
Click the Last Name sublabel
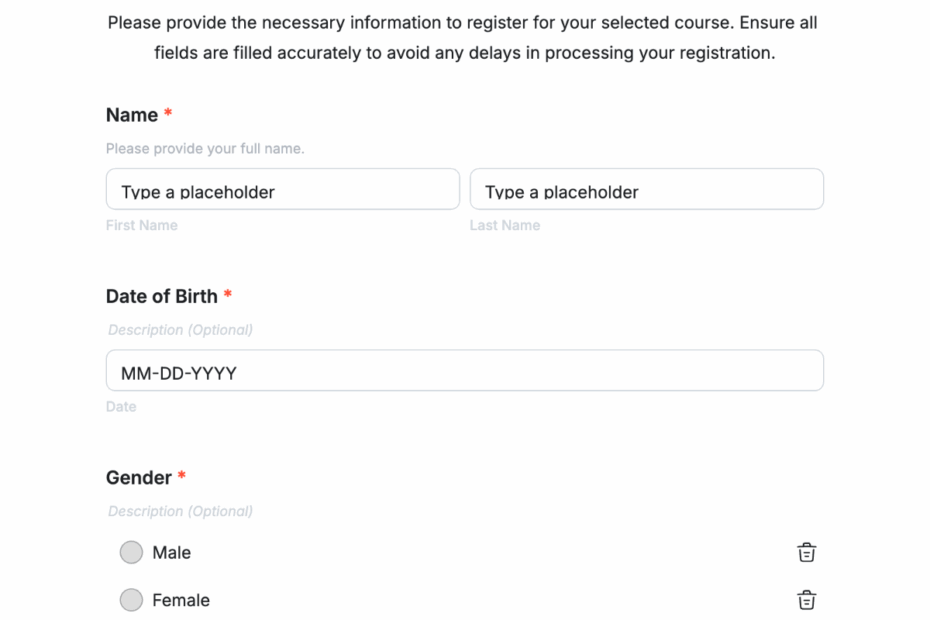tap(505, 225)
